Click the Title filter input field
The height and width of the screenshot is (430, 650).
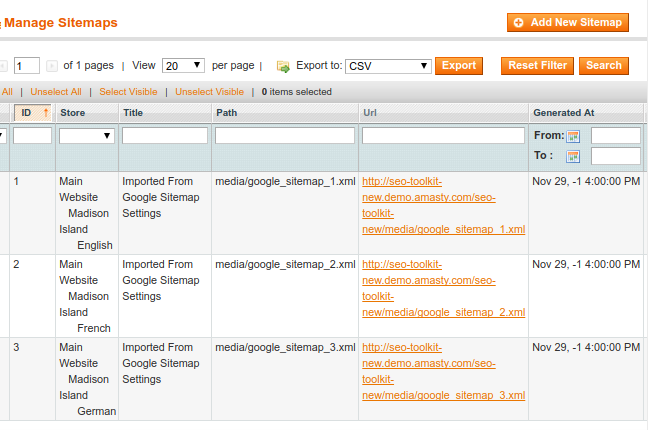tap(164, 135)
